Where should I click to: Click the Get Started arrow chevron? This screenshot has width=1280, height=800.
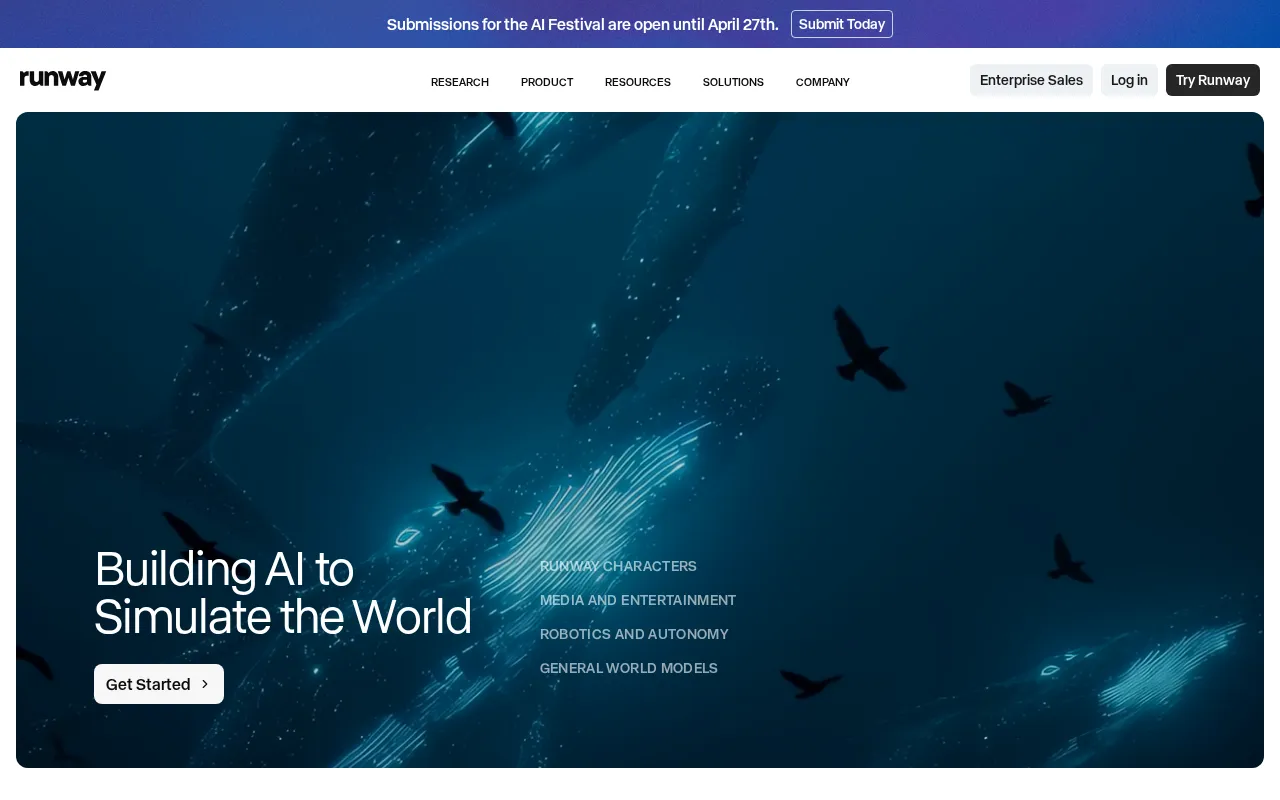(205, 684)
